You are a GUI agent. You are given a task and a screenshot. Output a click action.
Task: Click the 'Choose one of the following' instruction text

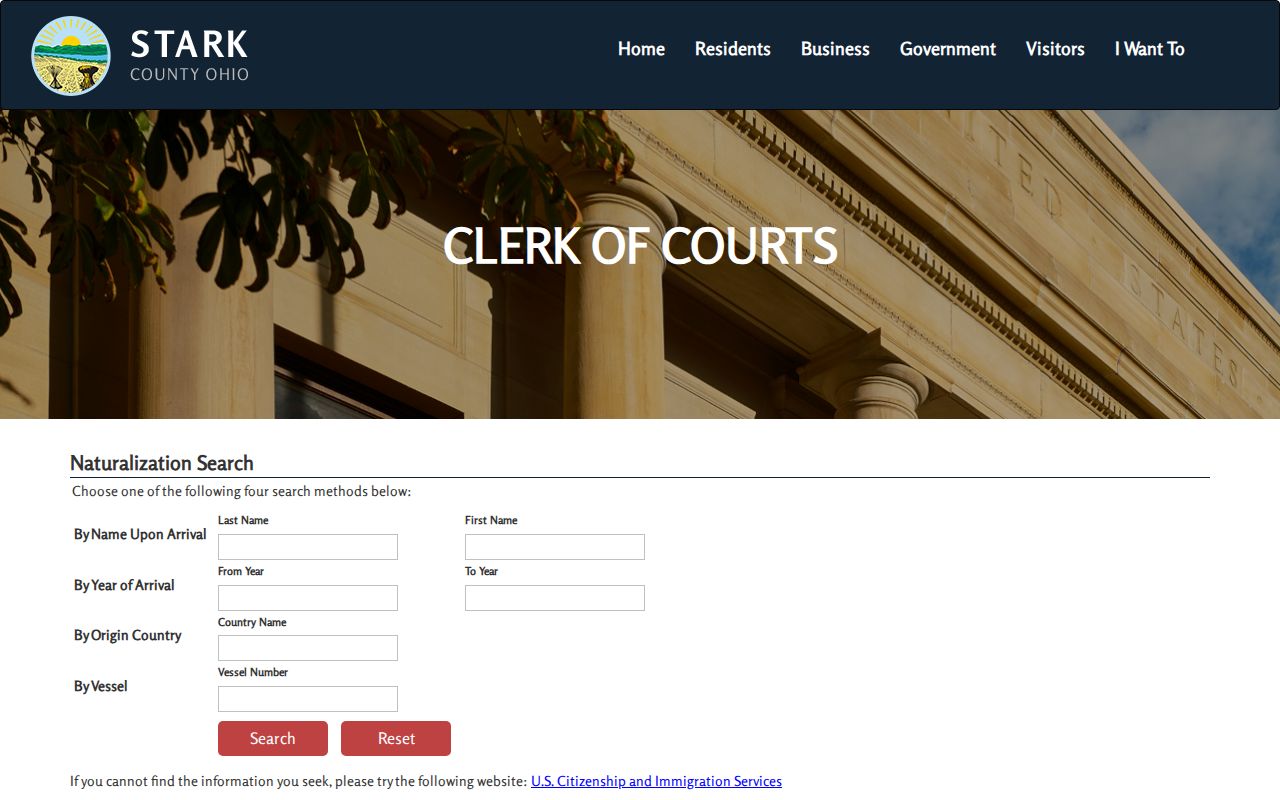pyautogui.click(x=242, y=491)
